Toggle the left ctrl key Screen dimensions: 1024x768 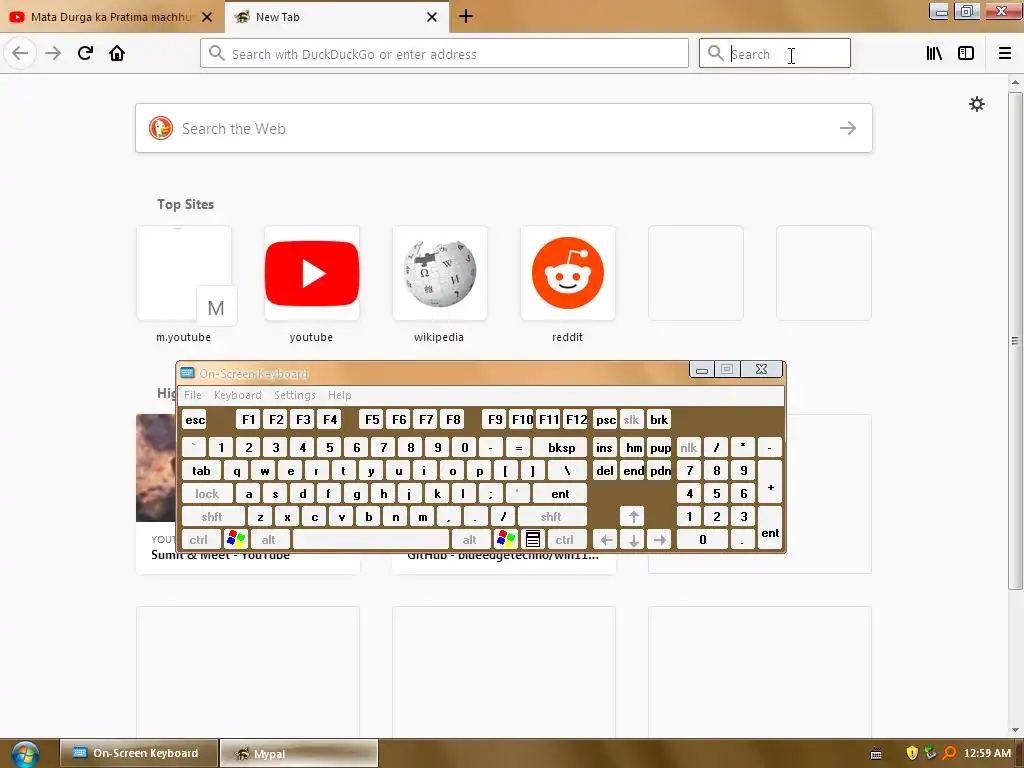point(199,539)
